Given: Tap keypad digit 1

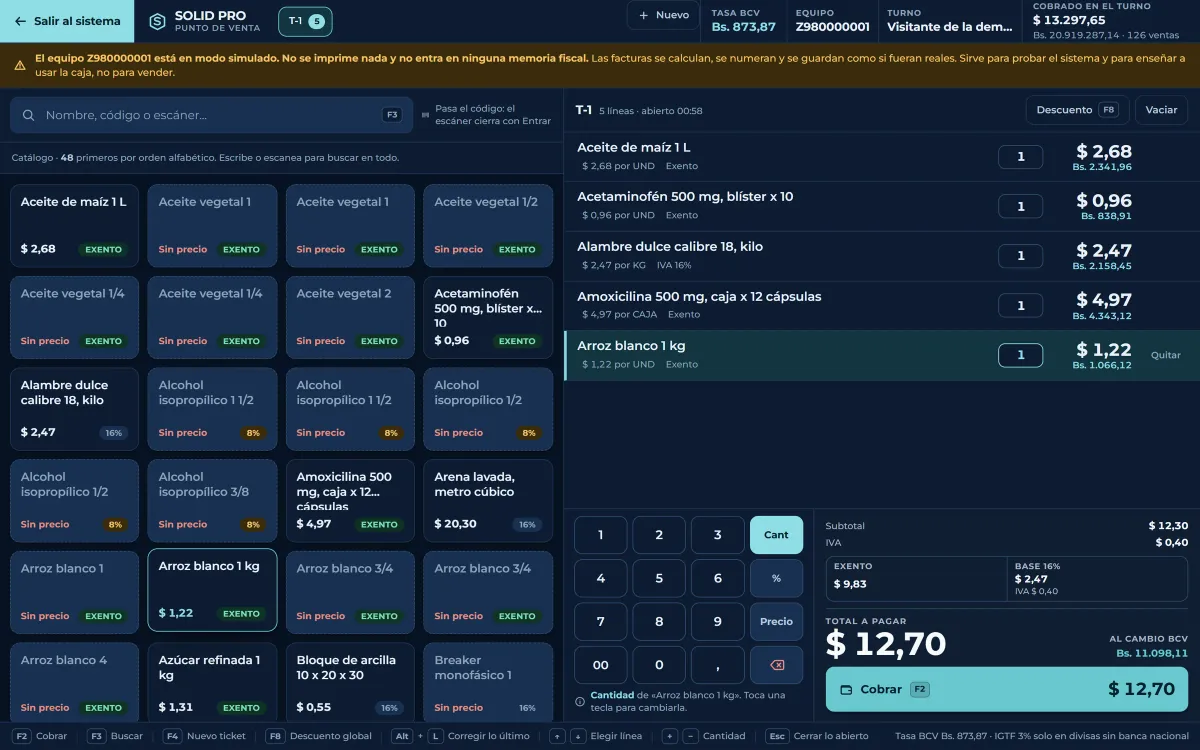Looking at the screenshot, I should (601, 535).
